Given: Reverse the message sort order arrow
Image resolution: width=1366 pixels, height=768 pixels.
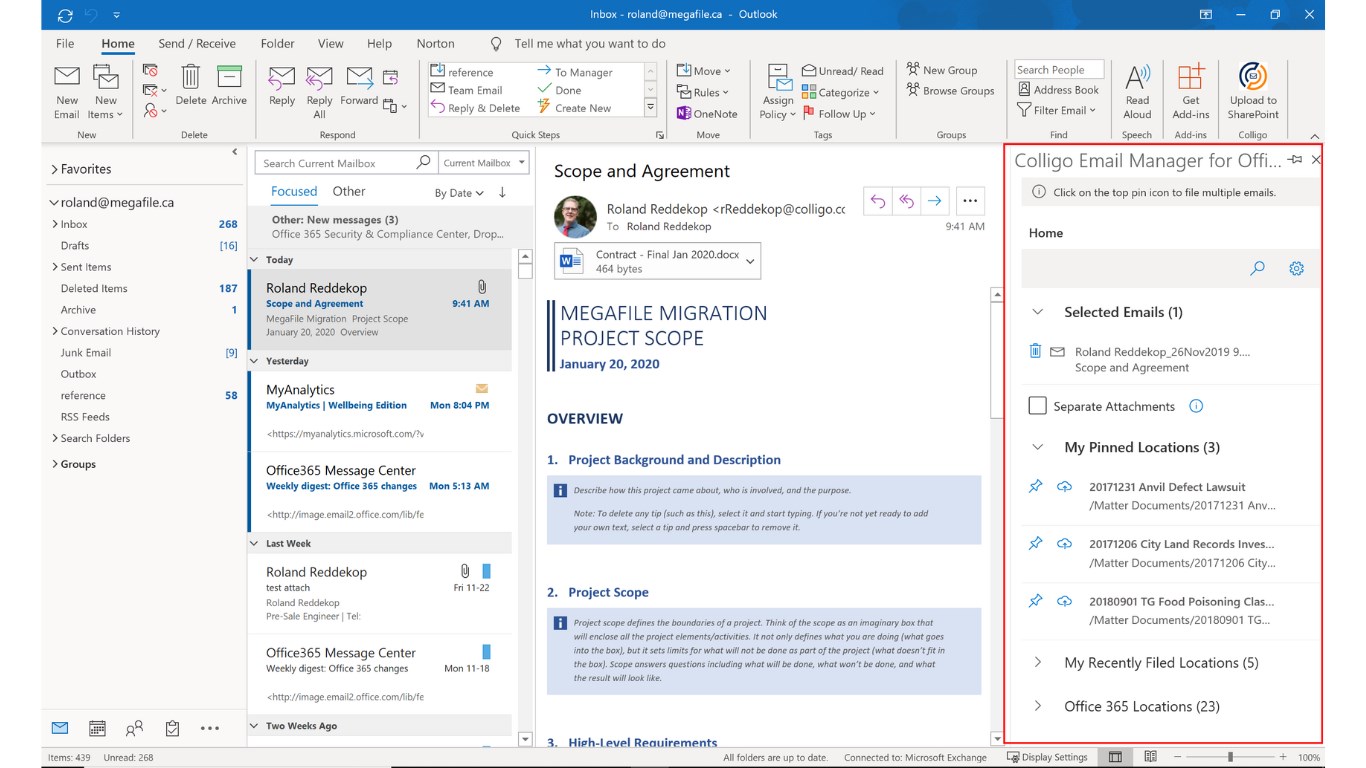Looking at the screenshot, I should tap(502, 192).
